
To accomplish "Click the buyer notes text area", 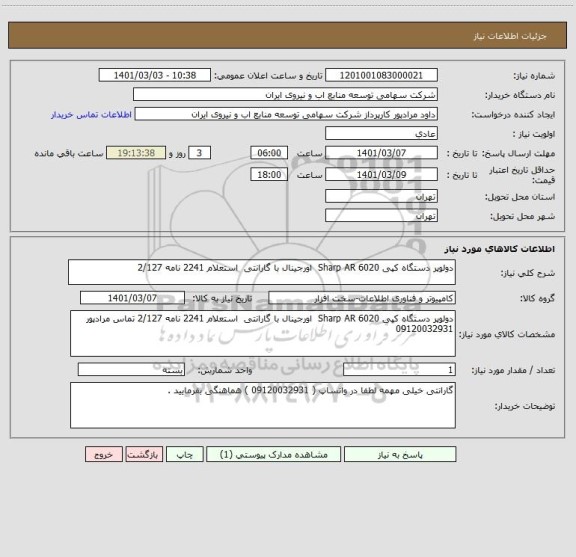I will (263, 405).
